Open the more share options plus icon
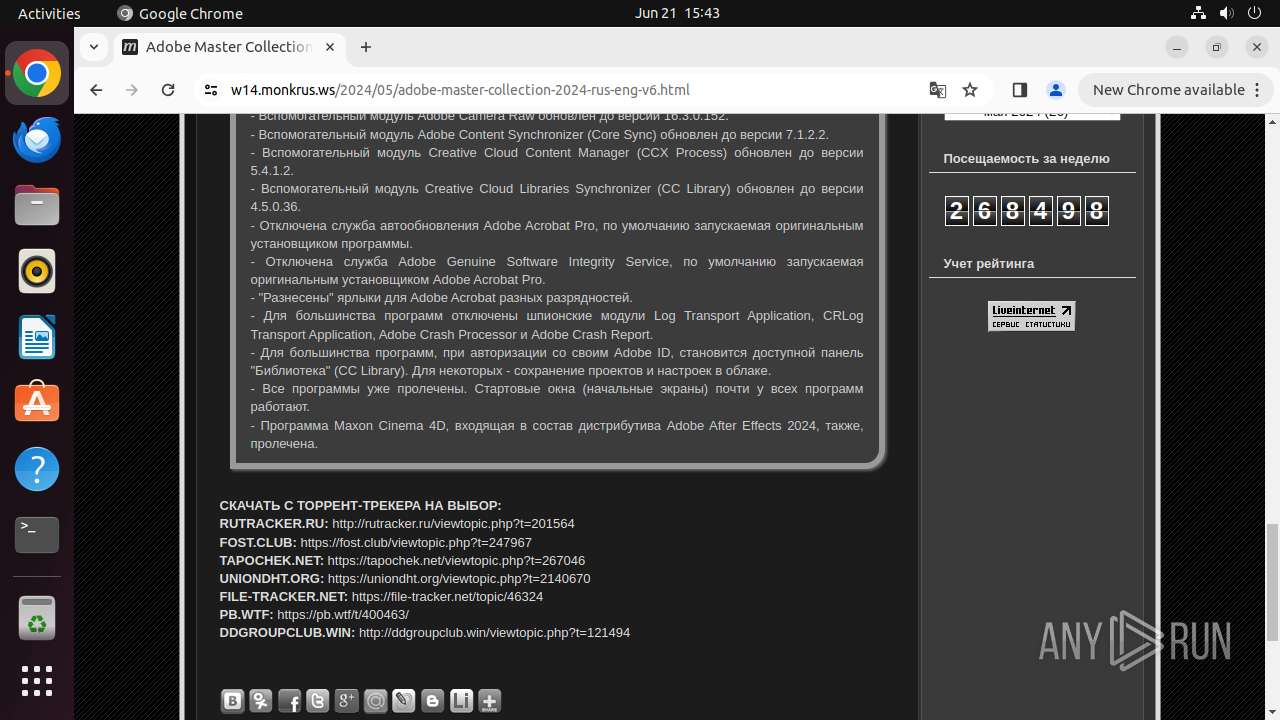This screenshot has height=720, width=1280. [490, 701]
